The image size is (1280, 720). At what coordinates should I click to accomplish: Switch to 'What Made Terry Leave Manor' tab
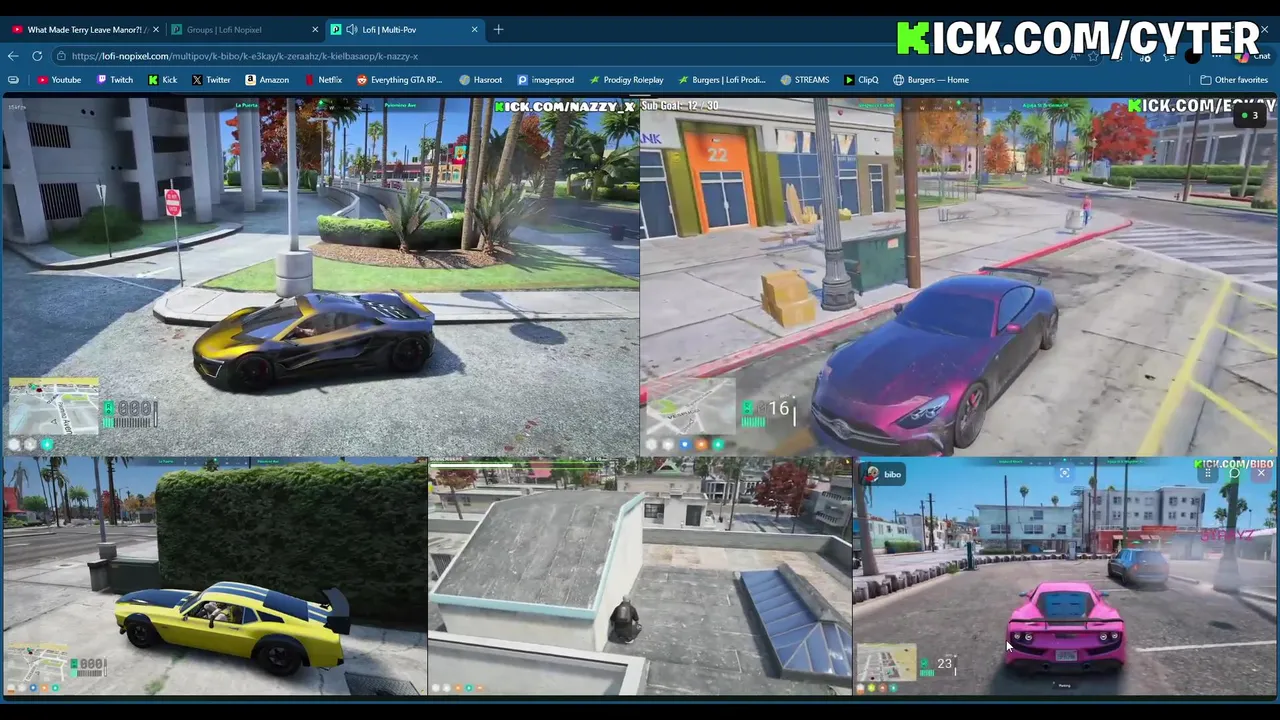(x=82, y=30)
